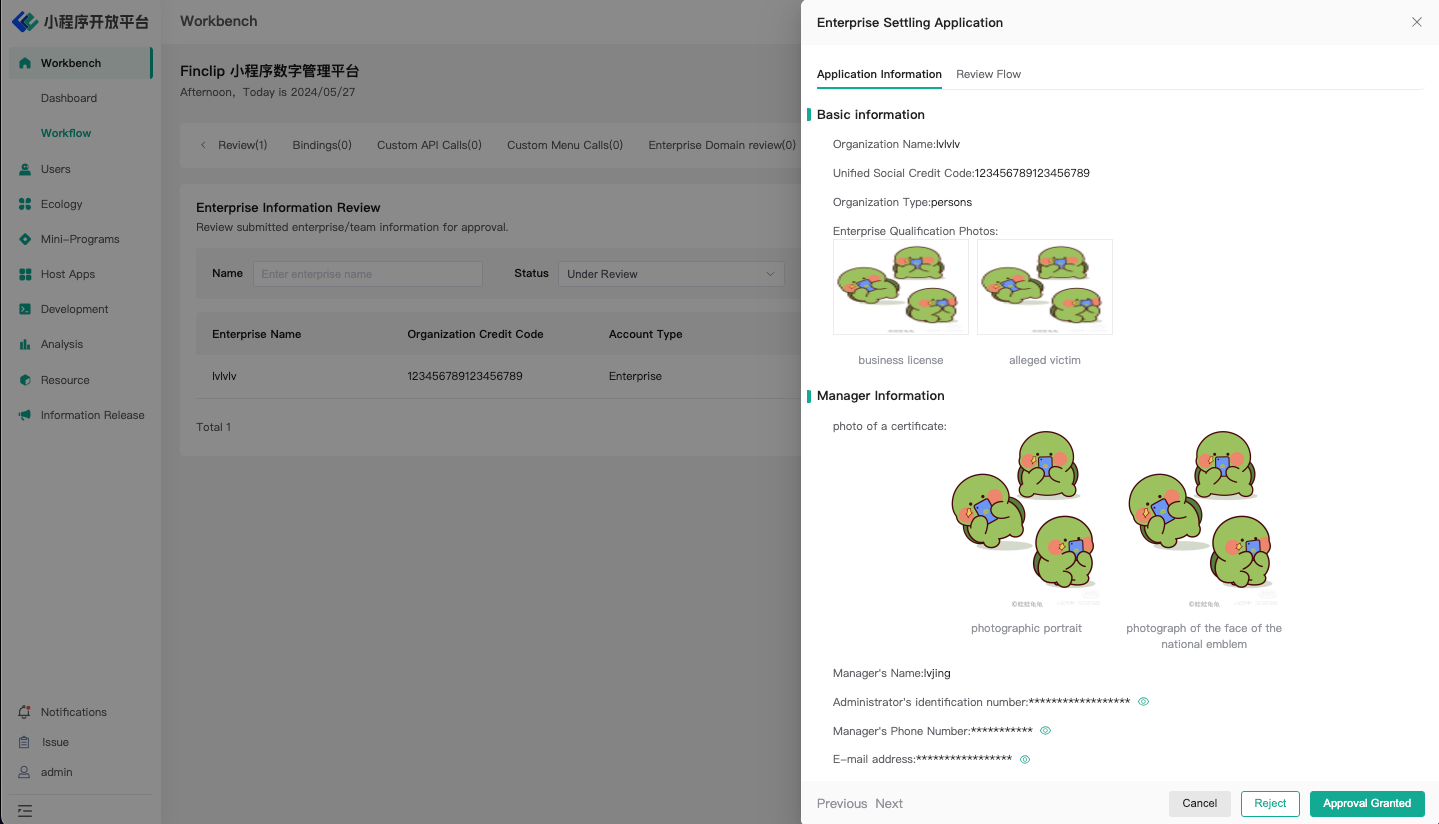Click the Workbench home icon in sidebar
1439x824 pixels.
[25, 63]
